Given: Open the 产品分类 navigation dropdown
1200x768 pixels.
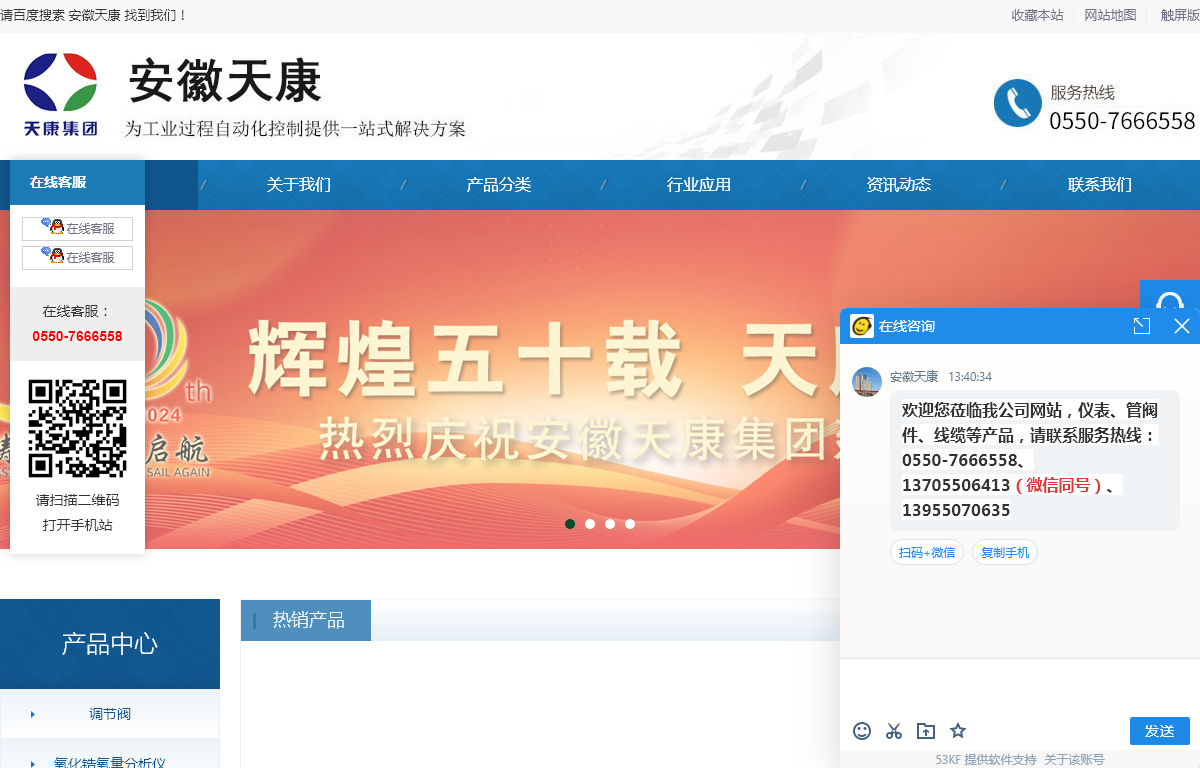Looking at the screenshot, I should point(499,184).
